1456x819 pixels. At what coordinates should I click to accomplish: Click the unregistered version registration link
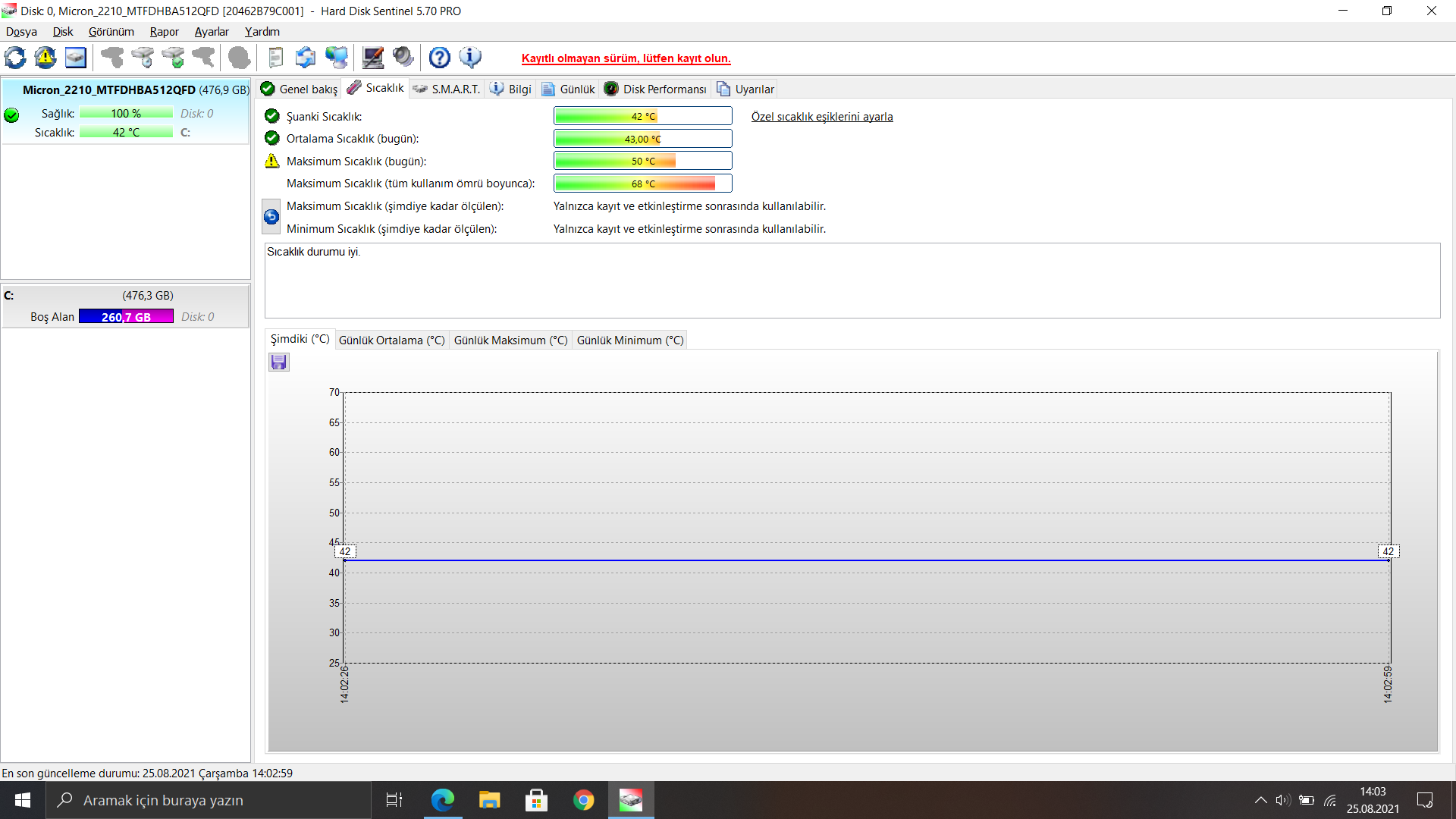pos(626,58)
